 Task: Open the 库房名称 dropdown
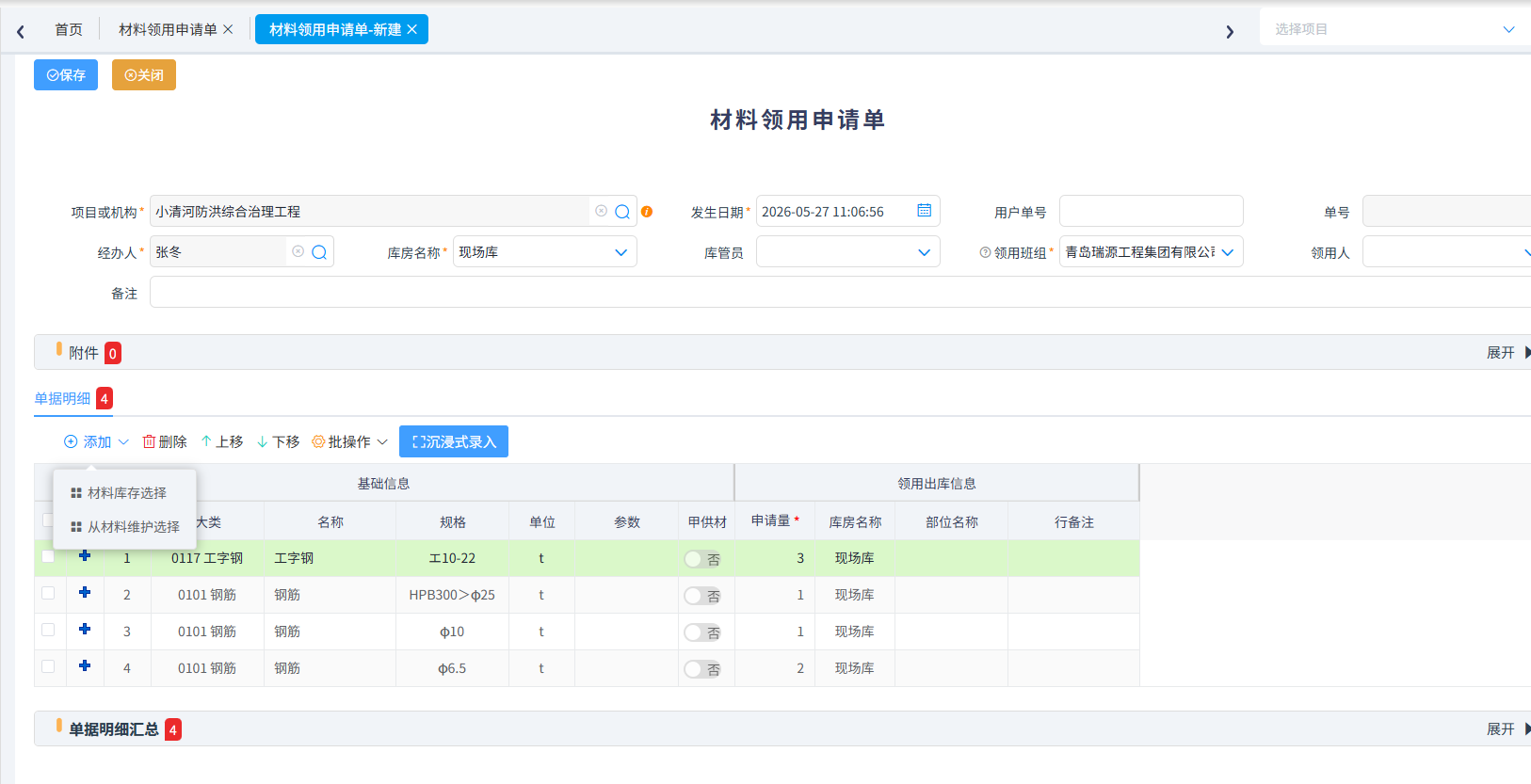(545, 251)
